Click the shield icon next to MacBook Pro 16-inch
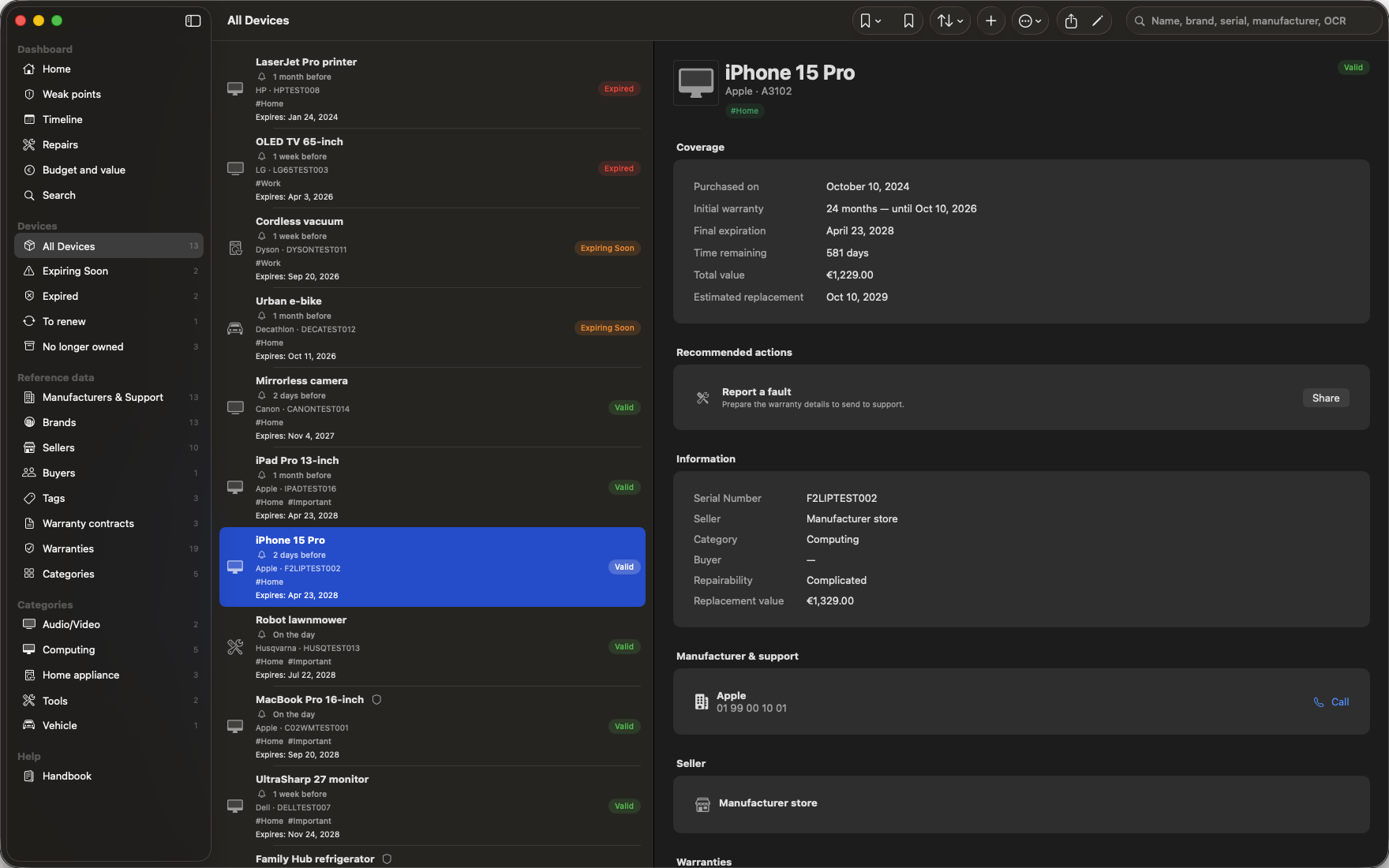 [x=376, y=700]
